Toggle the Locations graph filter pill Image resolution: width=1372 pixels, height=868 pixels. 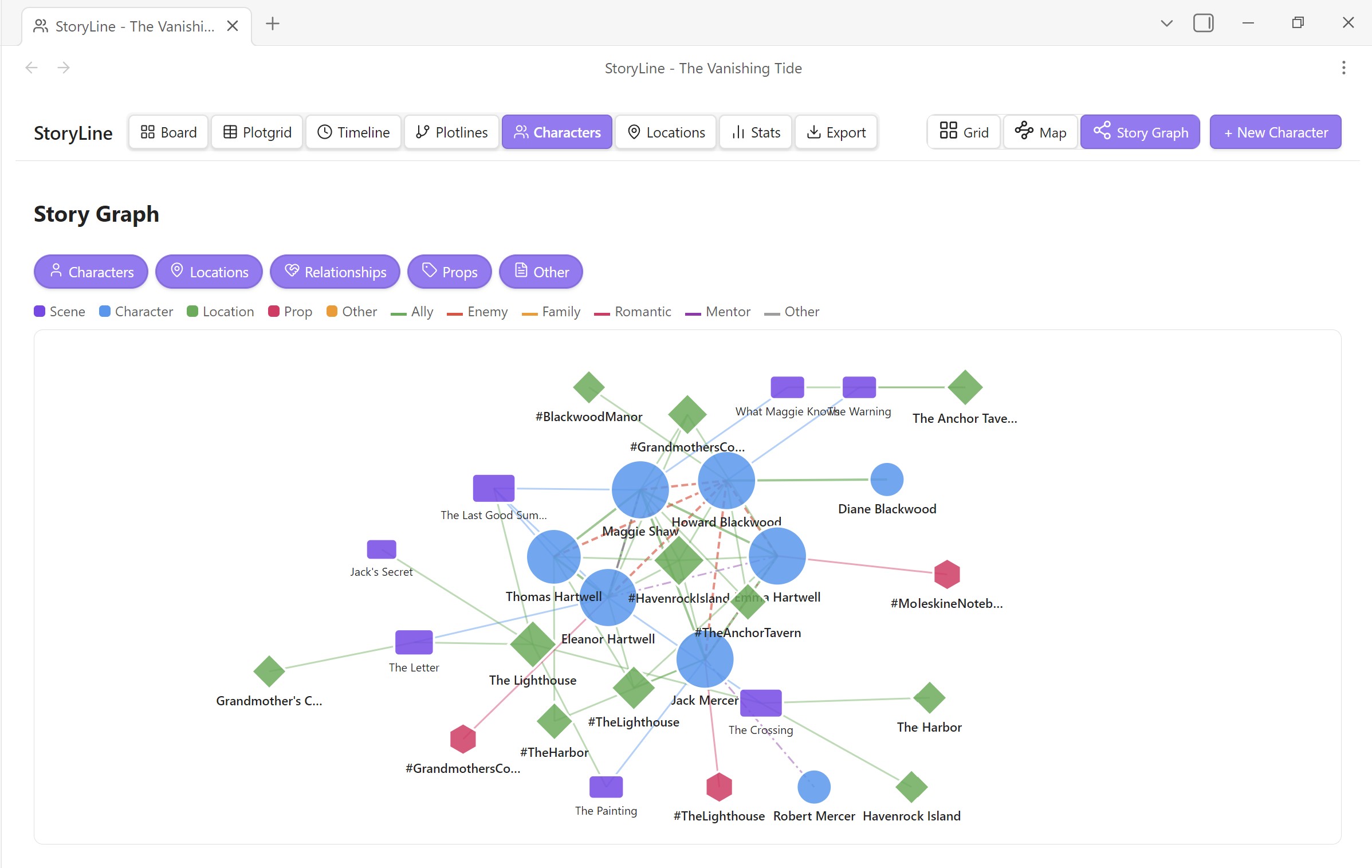point(209,272)
